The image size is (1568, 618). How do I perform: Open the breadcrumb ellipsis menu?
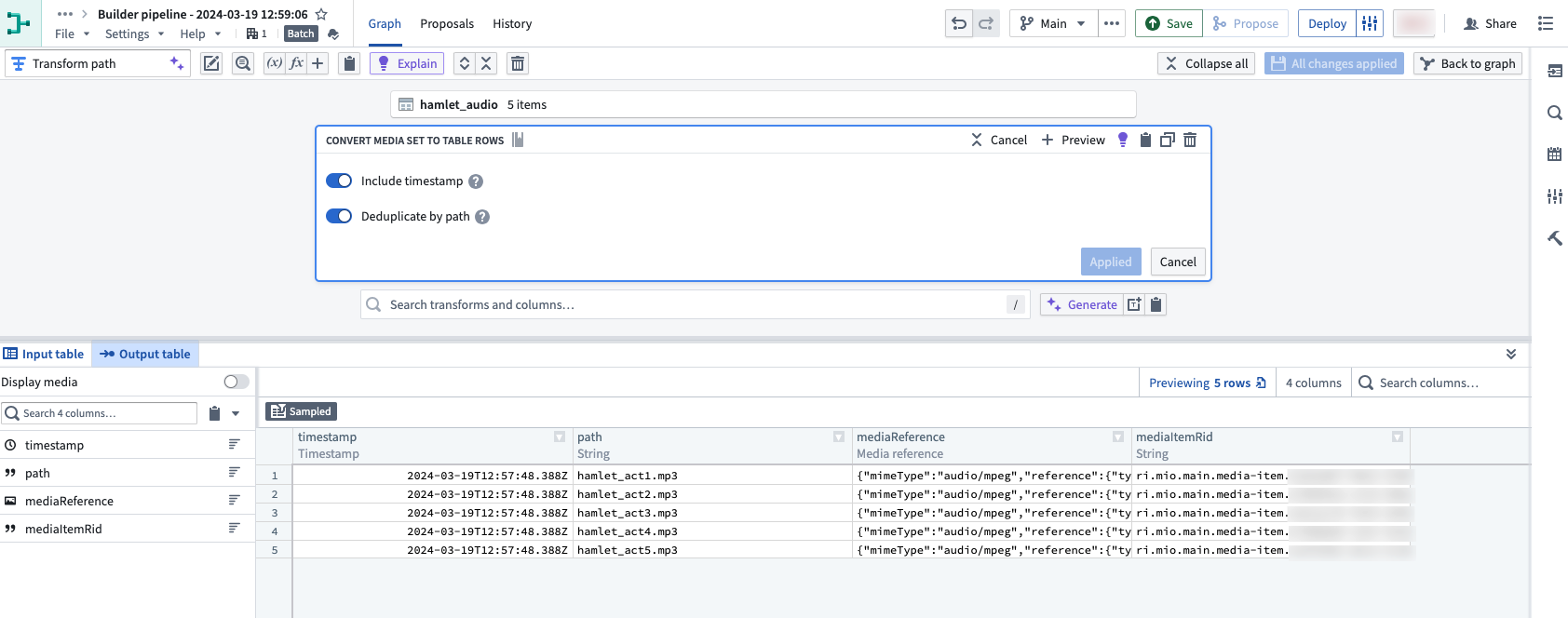click(65, 14)
